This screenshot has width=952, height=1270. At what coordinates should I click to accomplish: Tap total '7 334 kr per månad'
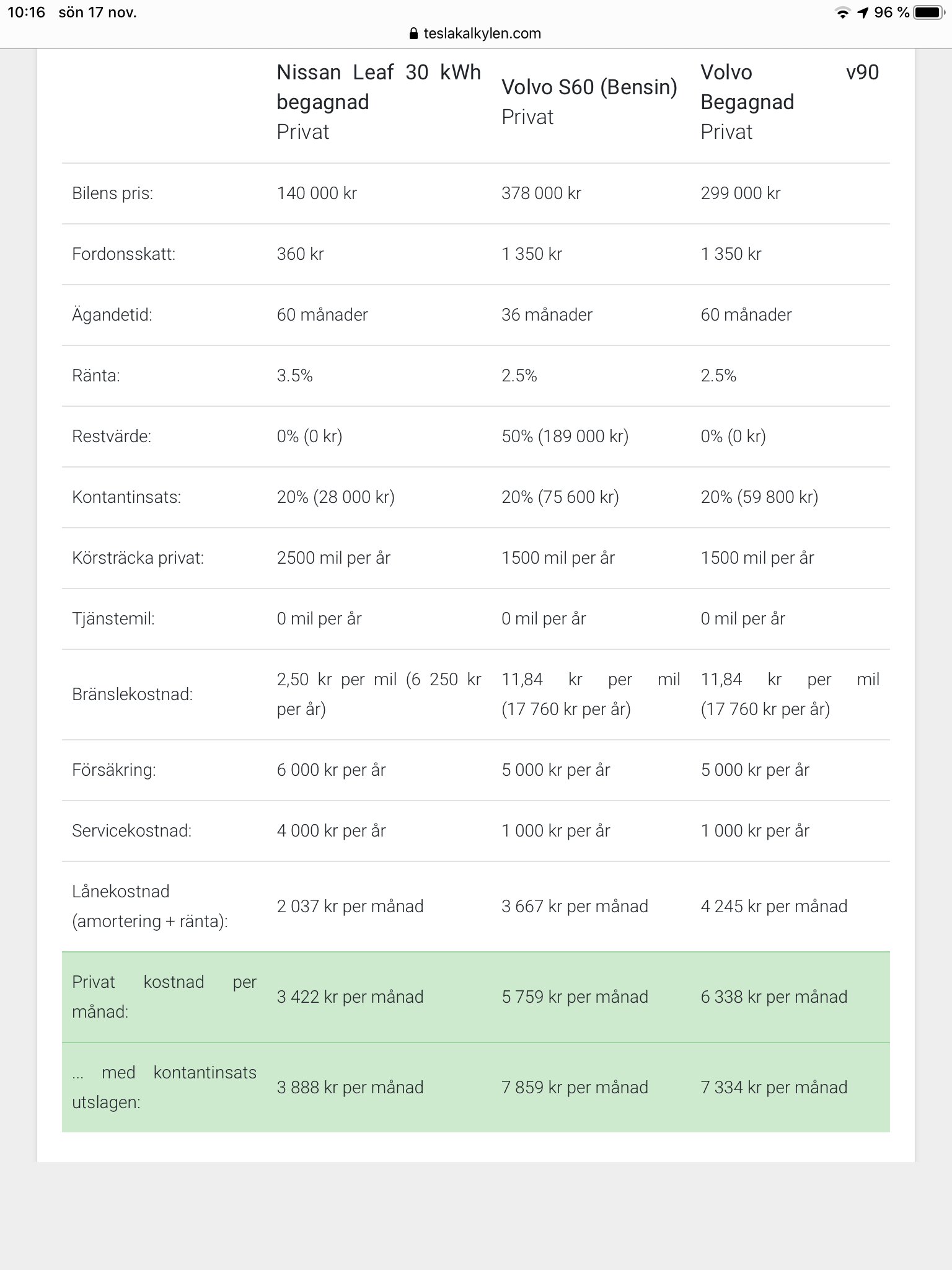pos(773,1087)
